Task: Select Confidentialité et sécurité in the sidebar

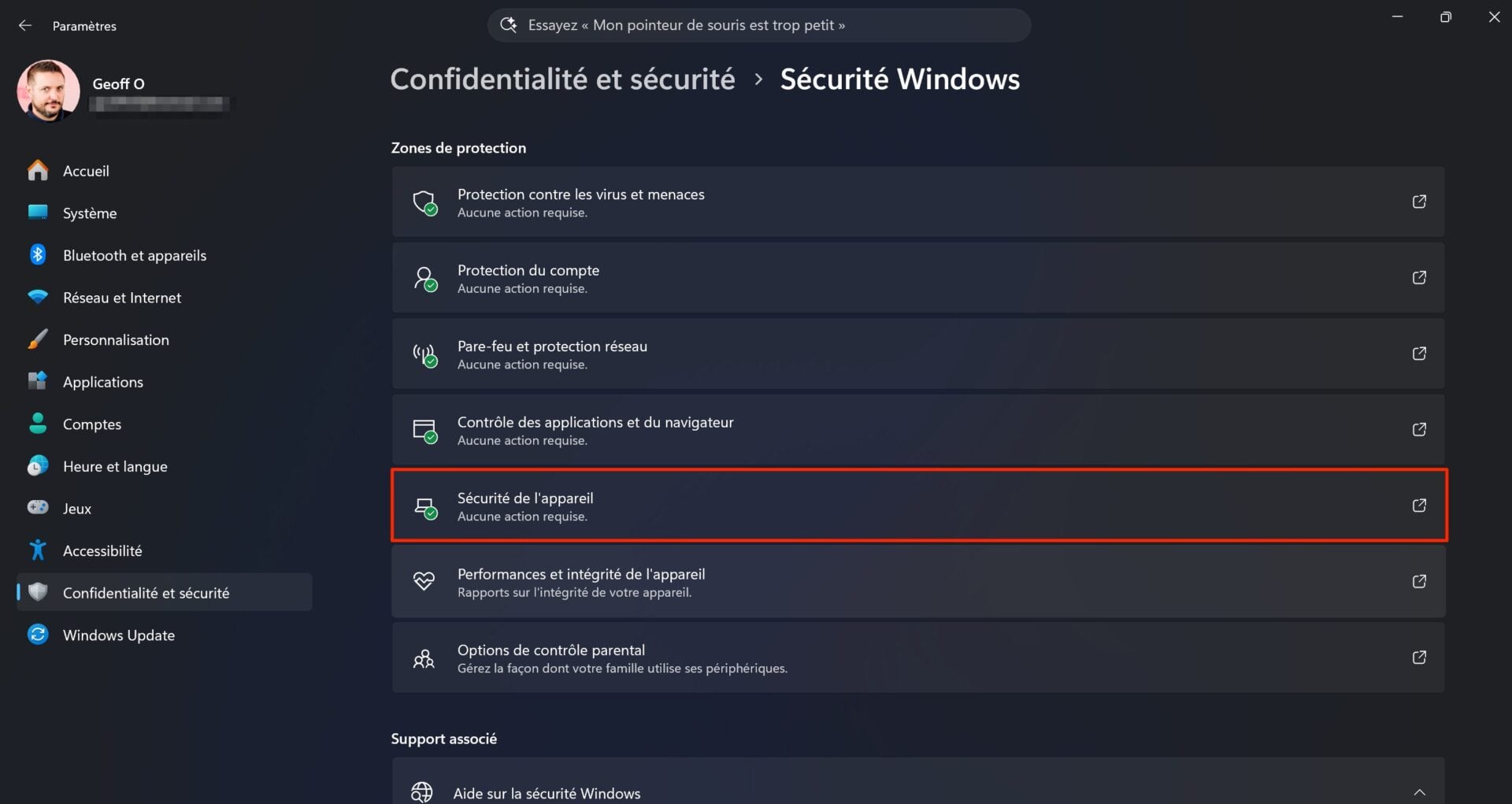Action: click(x=147, y=592)
